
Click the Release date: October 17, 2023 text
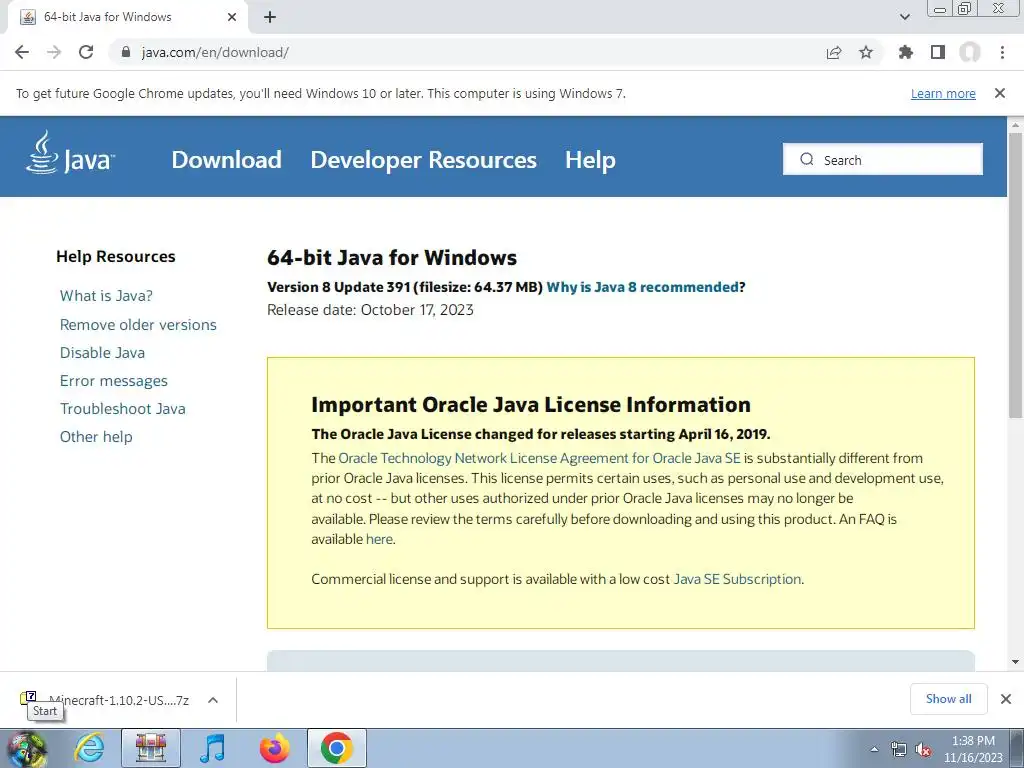pos(370,310)
